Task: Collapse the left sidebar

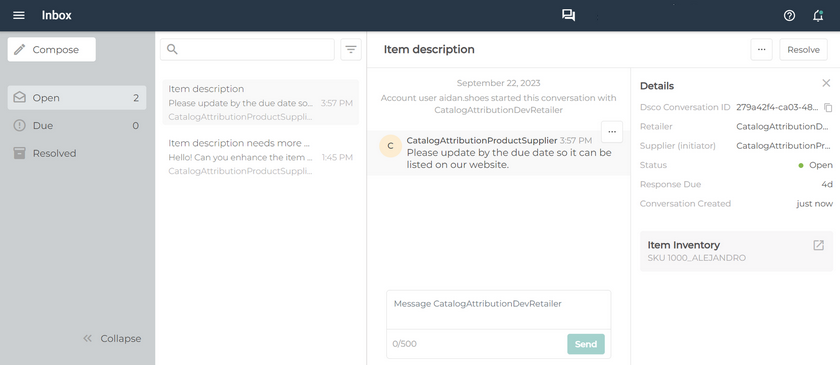Action: [x=112, y=339]
